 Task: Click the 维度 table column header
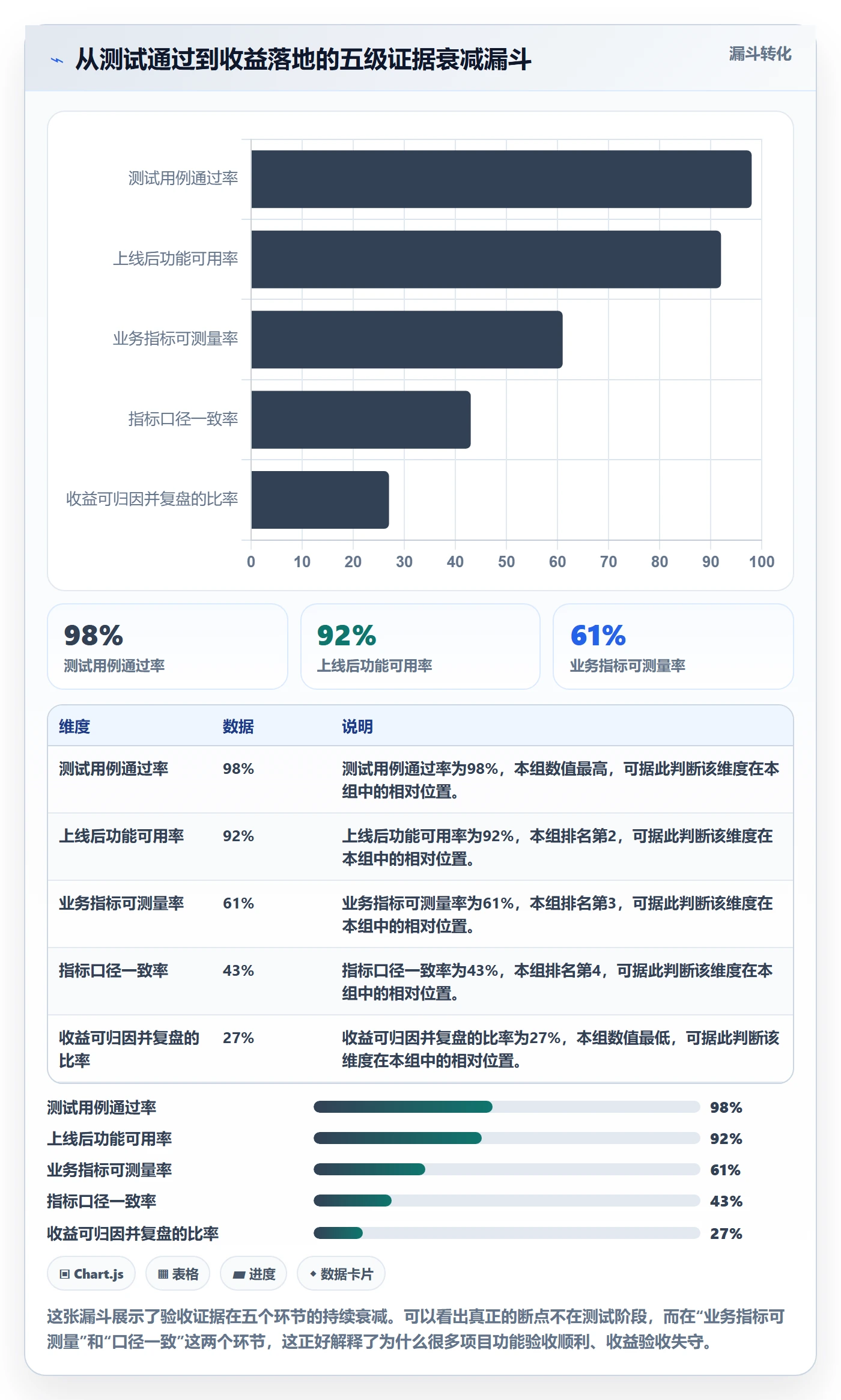[74, 726]
